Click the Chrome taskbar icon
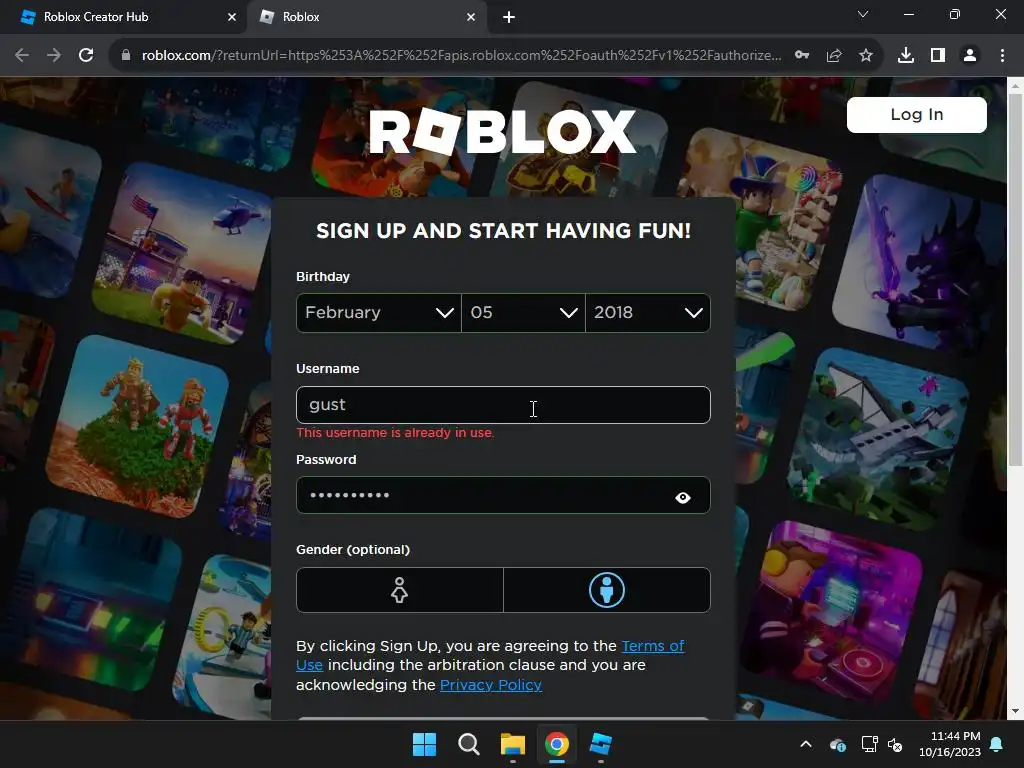This screenshot has height=768, width=1024. [557, 744]
